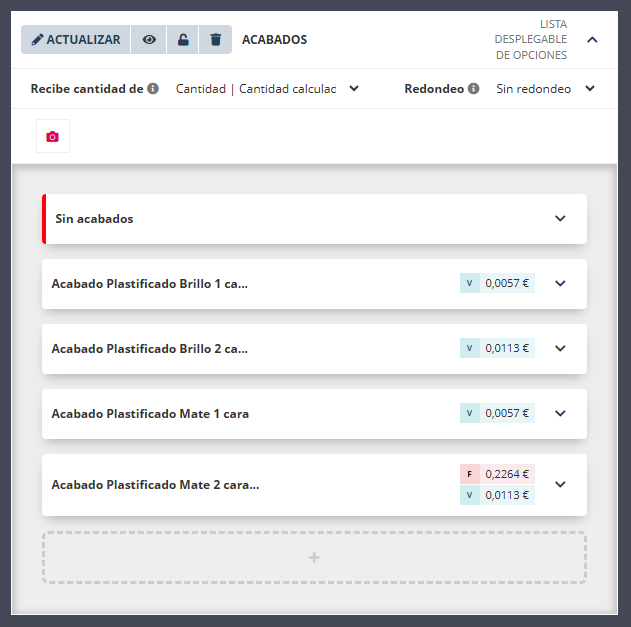631x627 pixels.
Task: Click the V badge on Brillo 2 caras
Action: click(470, 348)
